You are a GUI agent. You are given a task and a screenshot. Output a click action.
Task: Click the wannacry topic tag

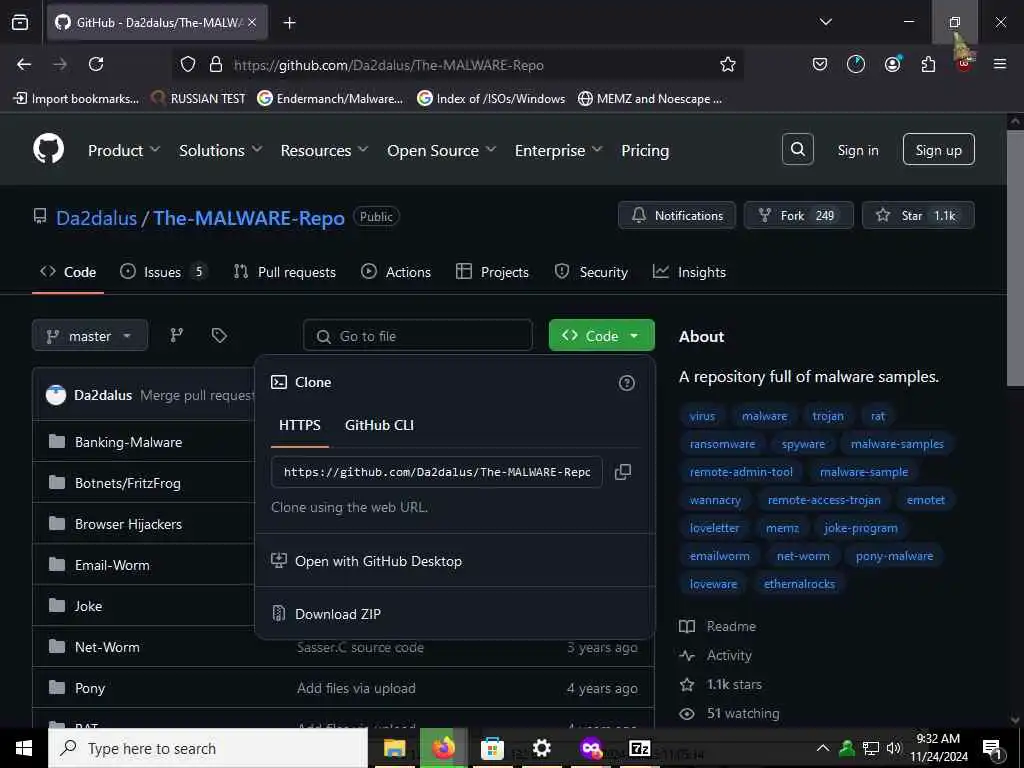(x=715, y=500)
